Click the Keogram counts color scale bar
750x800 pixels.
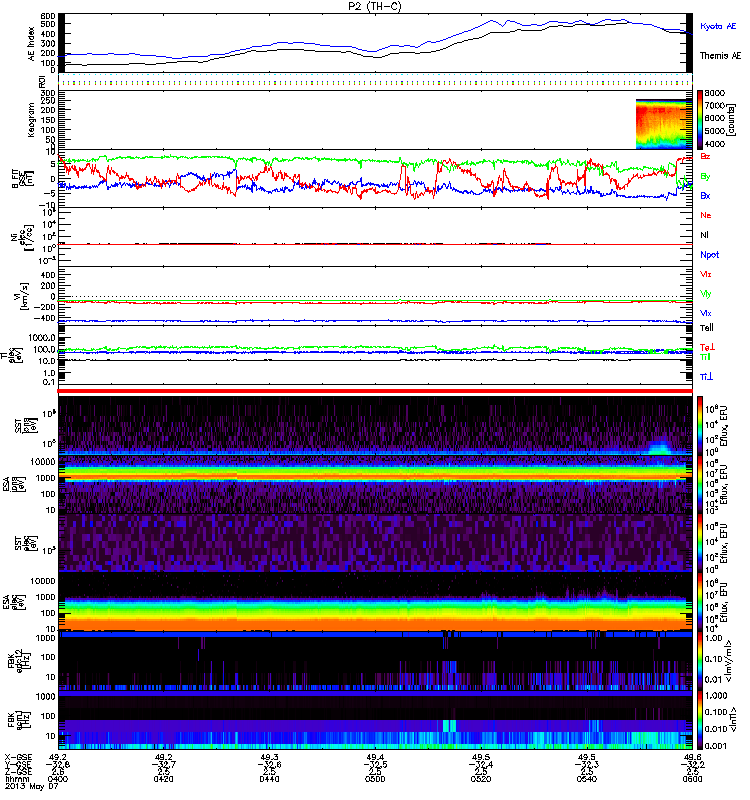702,120
